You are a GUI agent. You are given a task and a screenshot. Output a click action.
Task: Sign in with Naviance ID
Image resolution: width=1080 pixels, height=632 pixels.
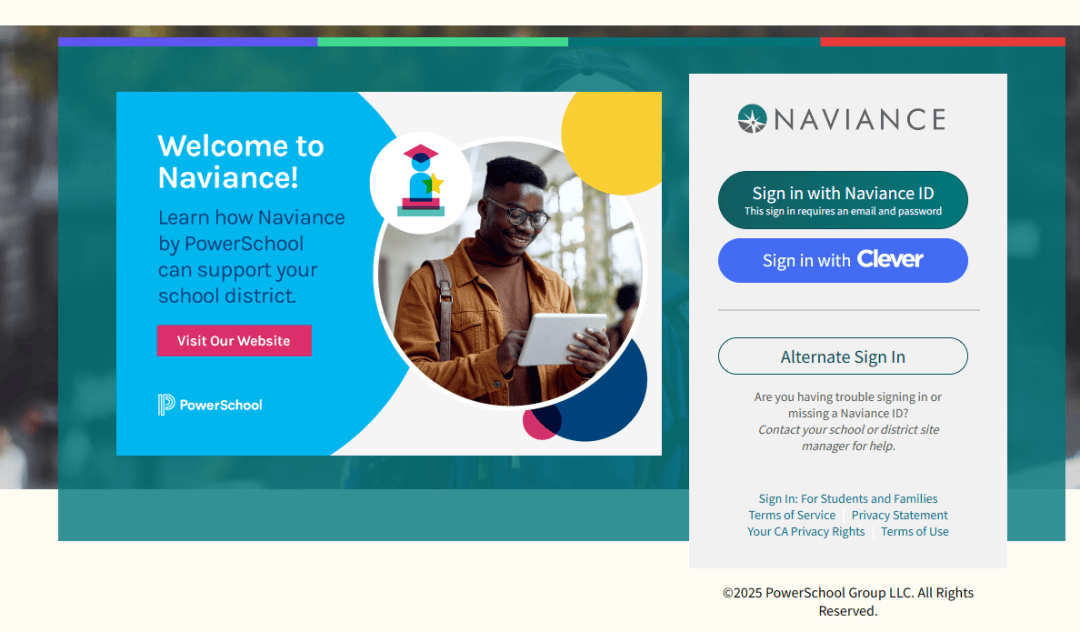tap(842, 200)
